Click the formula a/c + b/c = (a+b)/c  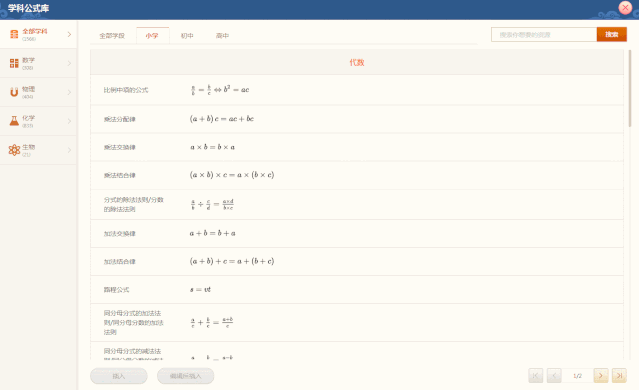(x=212, y=322)
